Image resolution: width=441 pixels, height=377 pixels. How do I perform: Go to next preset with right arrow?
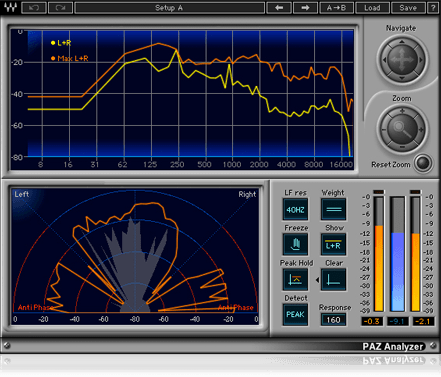coord(305,8)
